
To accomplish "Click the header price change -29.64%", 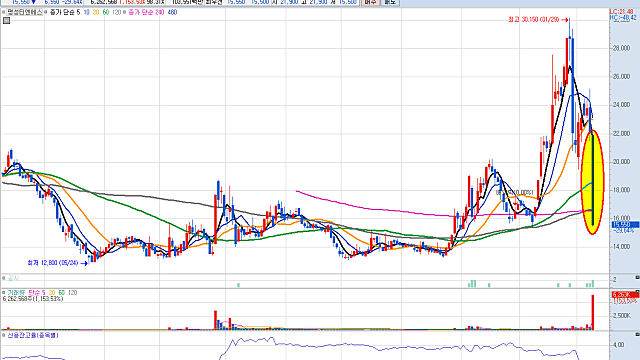I will (x=72, y=2).
